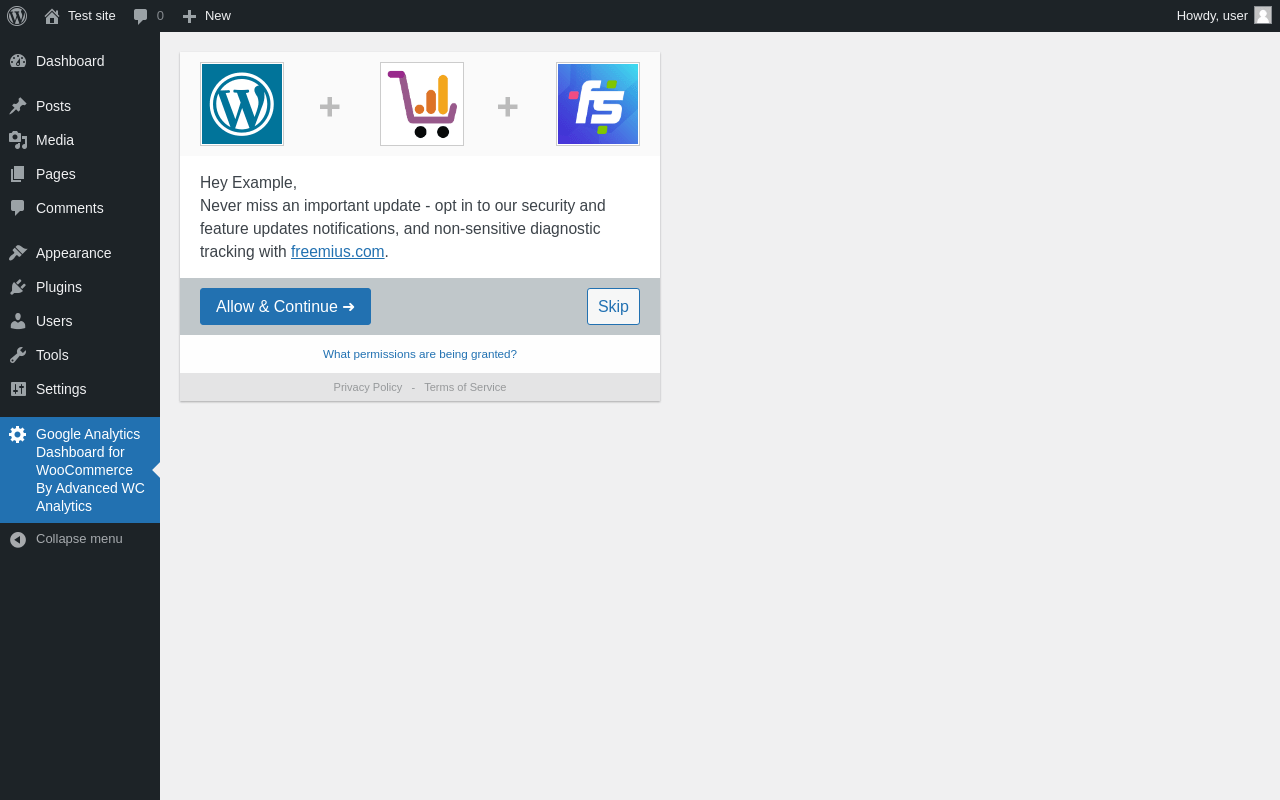Open the WordPress logo menu in admin bar

coord(17,16)
